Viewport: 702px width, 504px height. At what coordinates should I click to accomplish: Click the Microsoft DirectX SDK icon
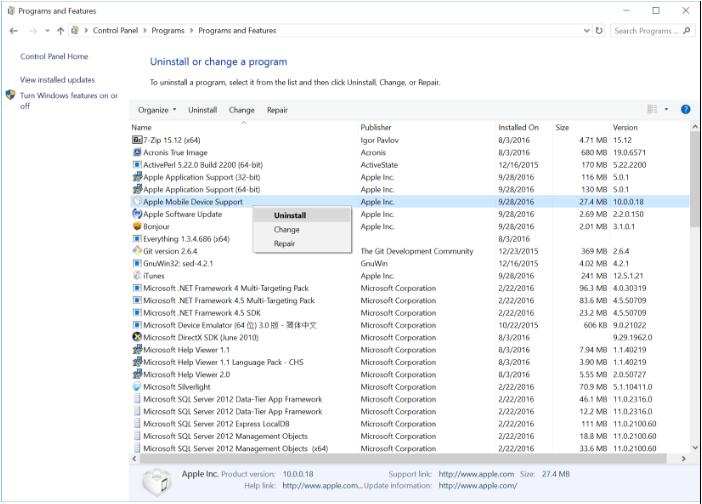coord(137,337)
